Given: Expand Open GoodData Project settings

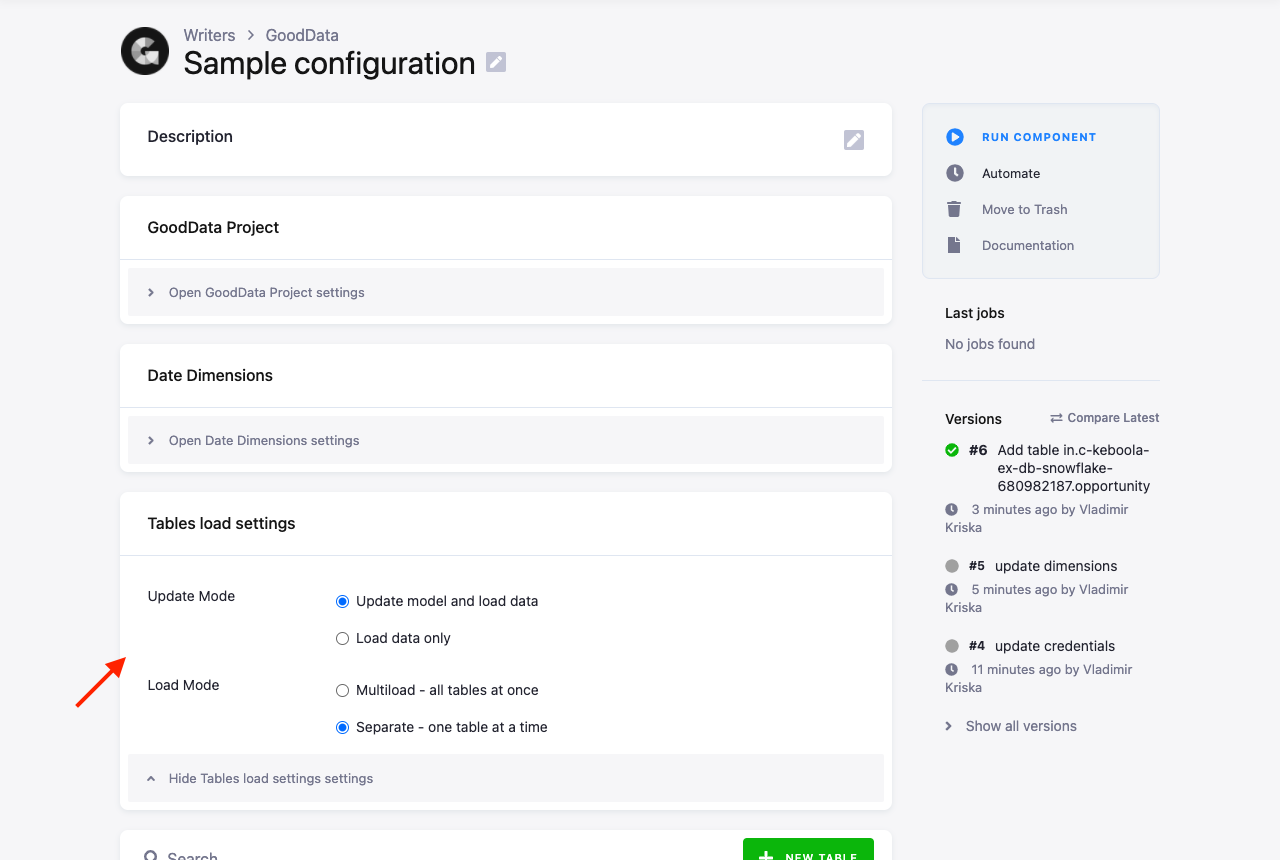Looking at the screenshot, I should 506,292.
